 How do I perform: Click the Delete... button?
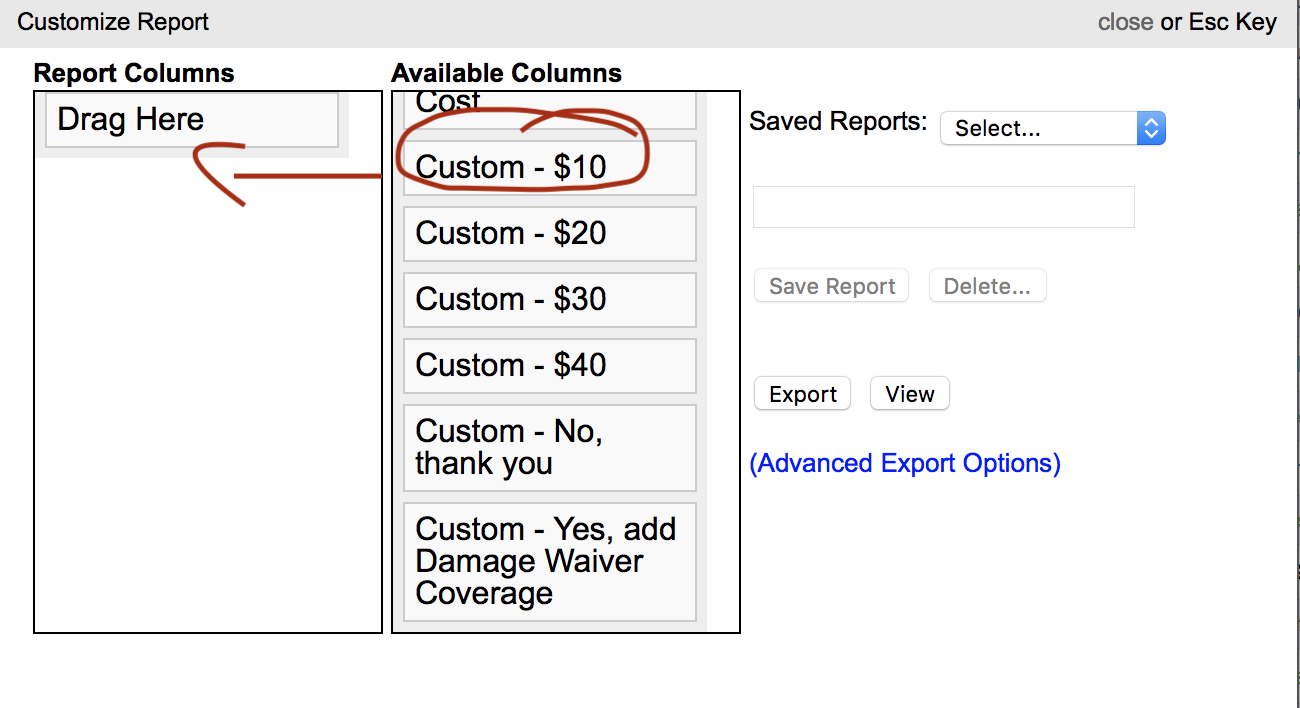click(987, 286)
